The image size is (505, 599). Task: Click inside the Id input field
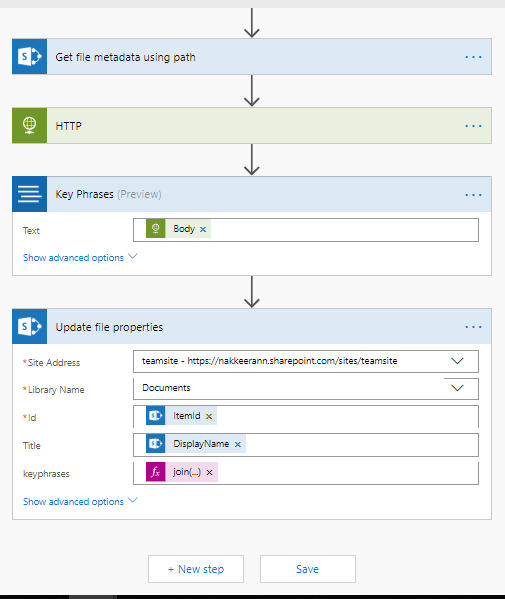[x=306, y=416]
